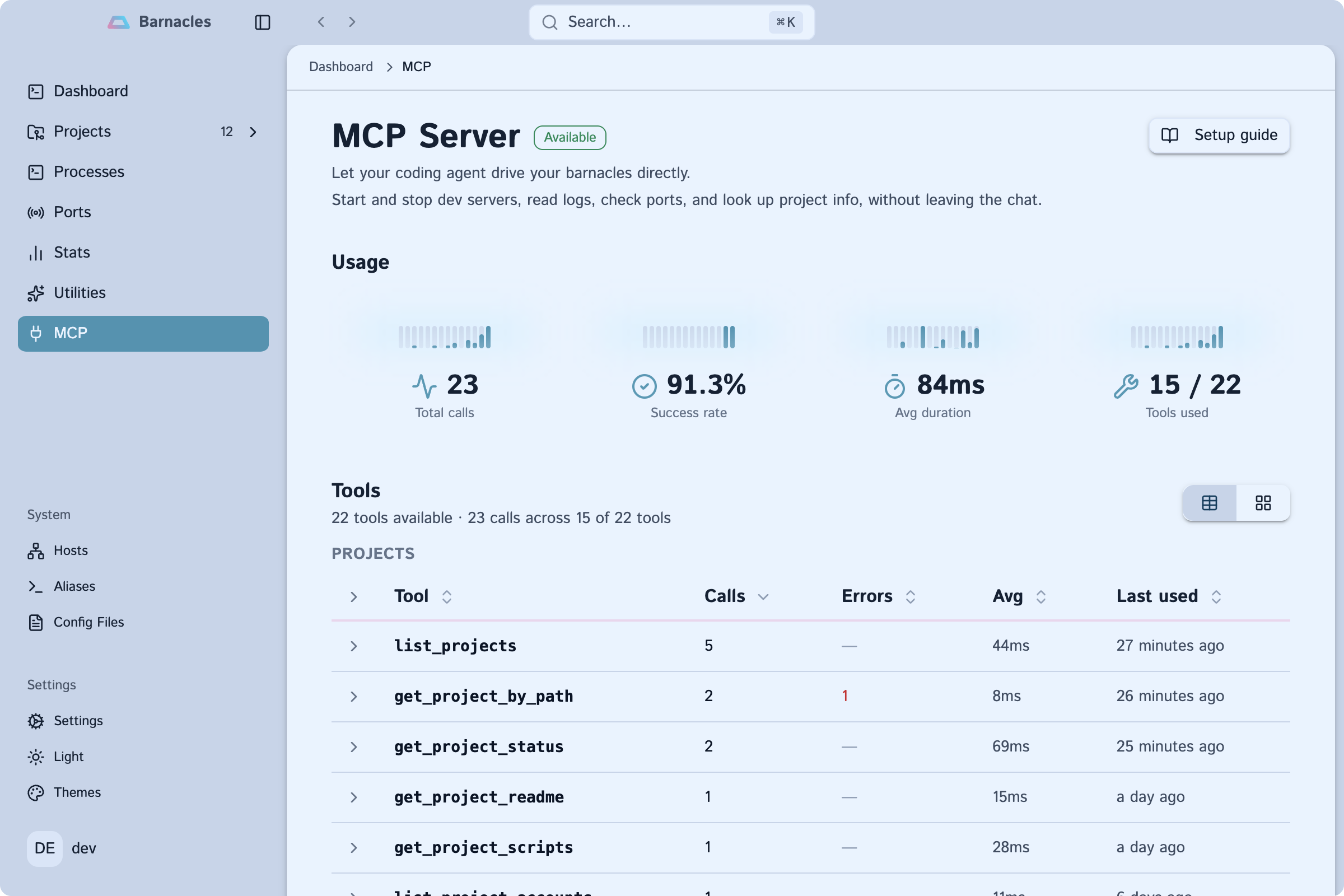This screenshot has width=1344, height=896.
Task: Switch tools list to grid view
Action: [1263, 503]
